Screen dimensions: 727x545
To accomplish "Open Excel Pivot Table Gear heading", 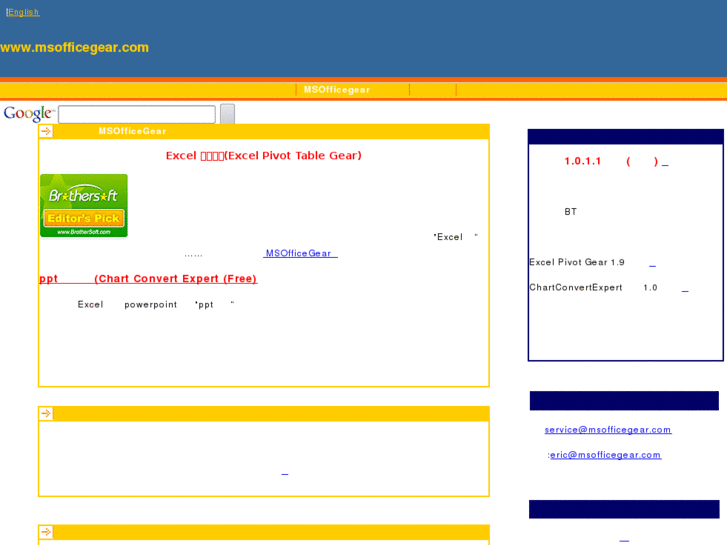I will 263,155.
